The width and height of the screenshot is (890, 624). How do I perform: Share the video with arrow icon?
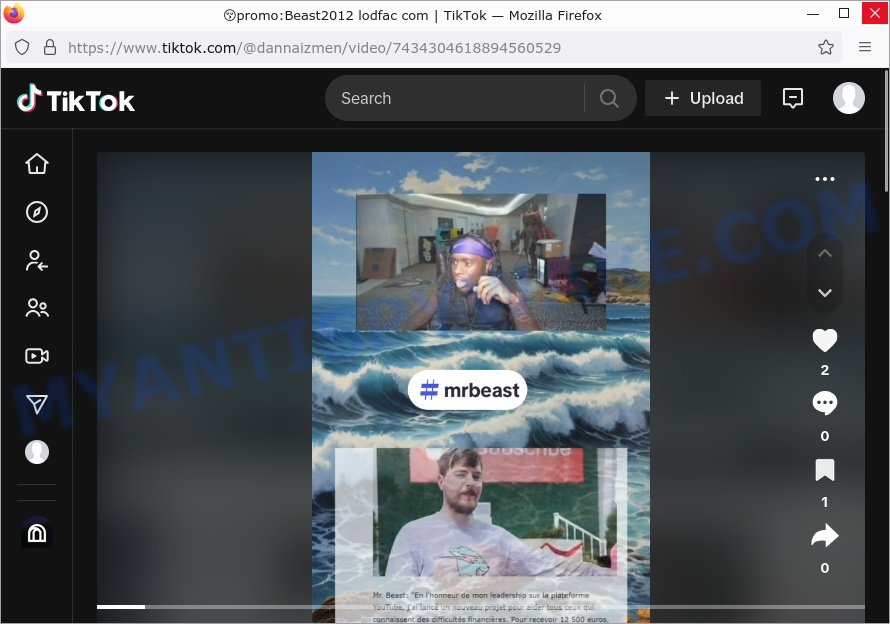click(x=825, y=535)
